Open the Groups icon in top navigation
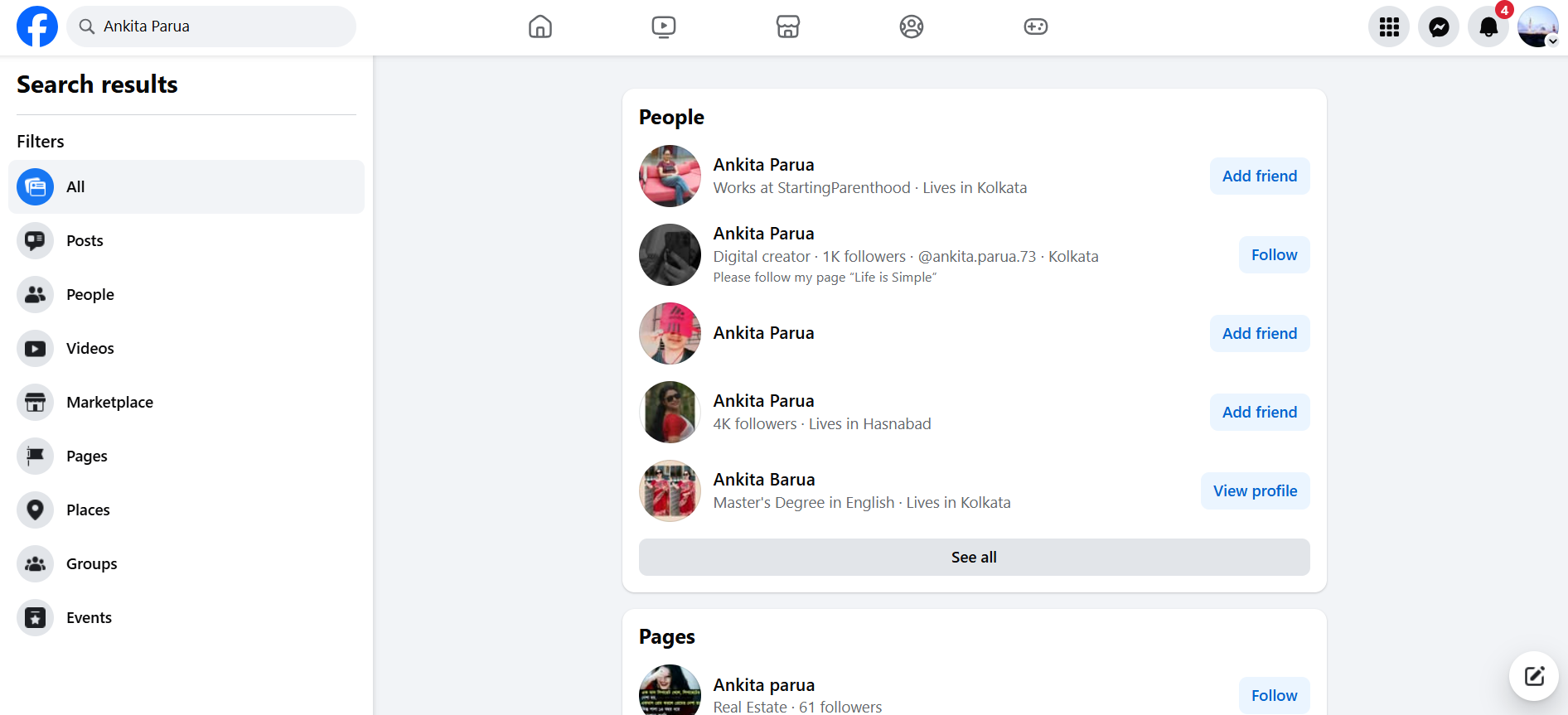 pos(912,27)
